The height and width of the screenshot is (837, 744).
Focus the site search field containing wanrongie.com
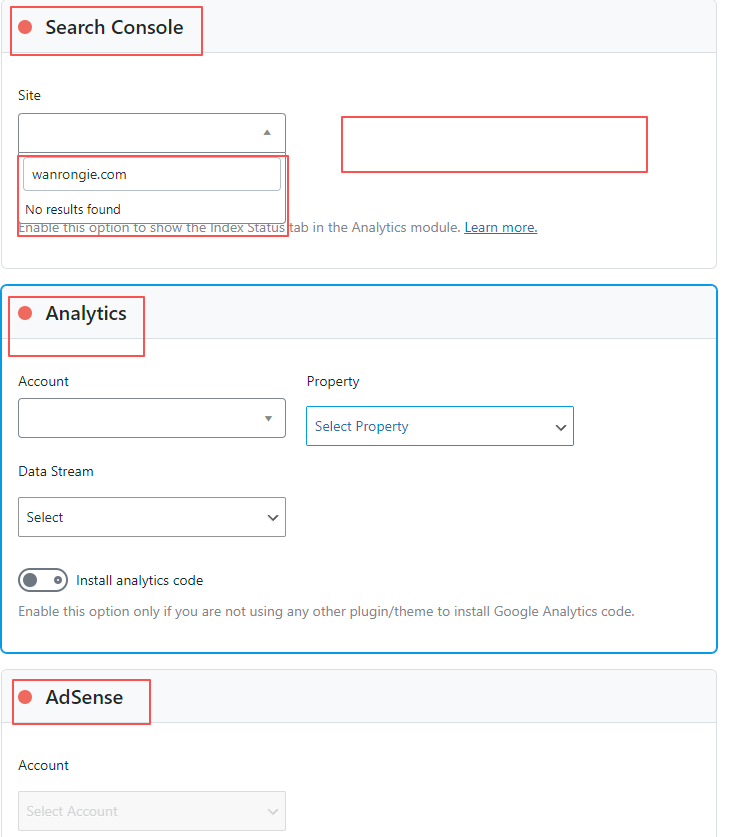pyautogui.click(x=152, y=174)
